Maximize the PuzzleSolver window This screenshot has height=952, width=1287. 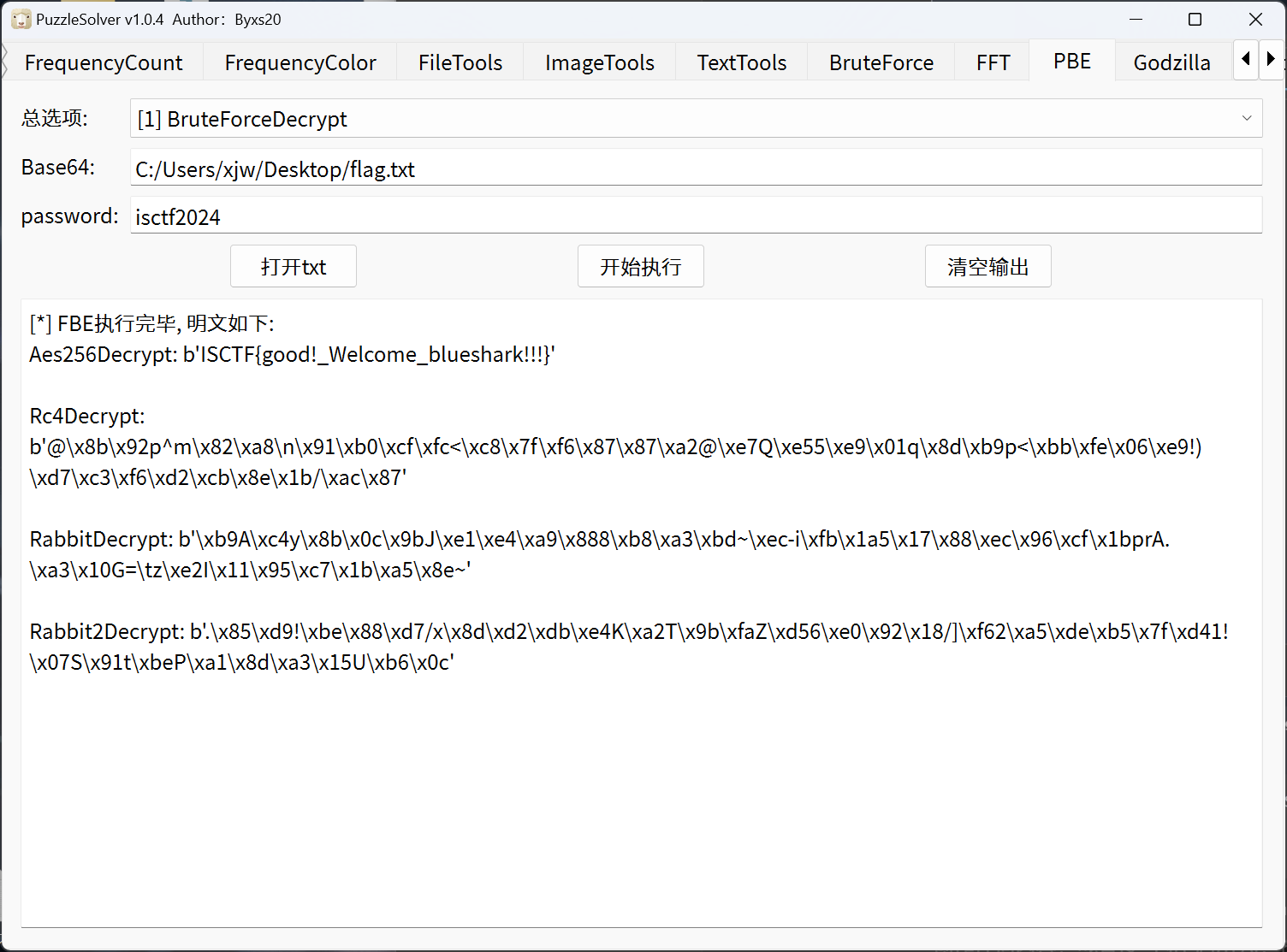[1195, 19]
